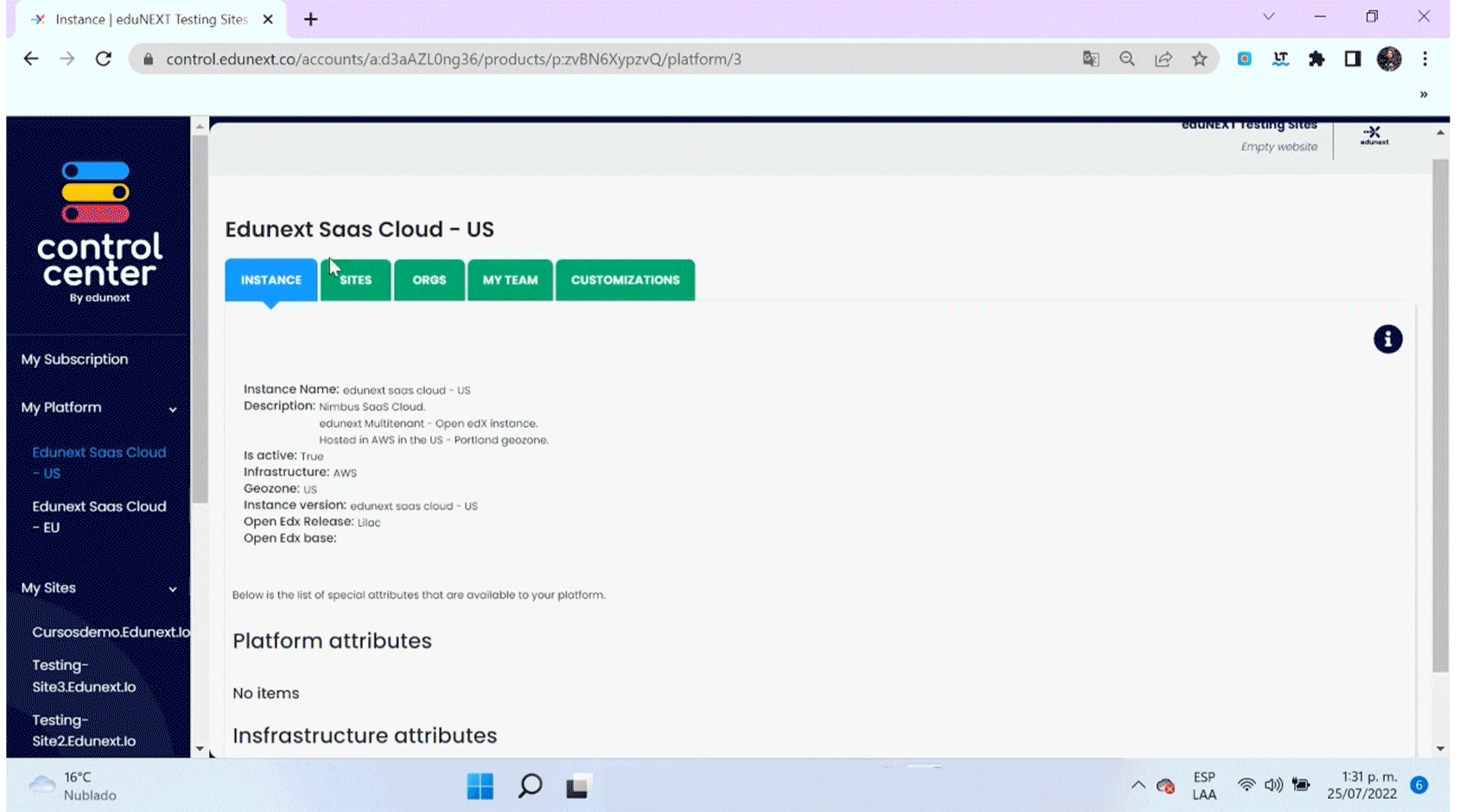Click the zoom magnifier icon in address bar
This screenshot has height=812, width=1460.
1127,59
